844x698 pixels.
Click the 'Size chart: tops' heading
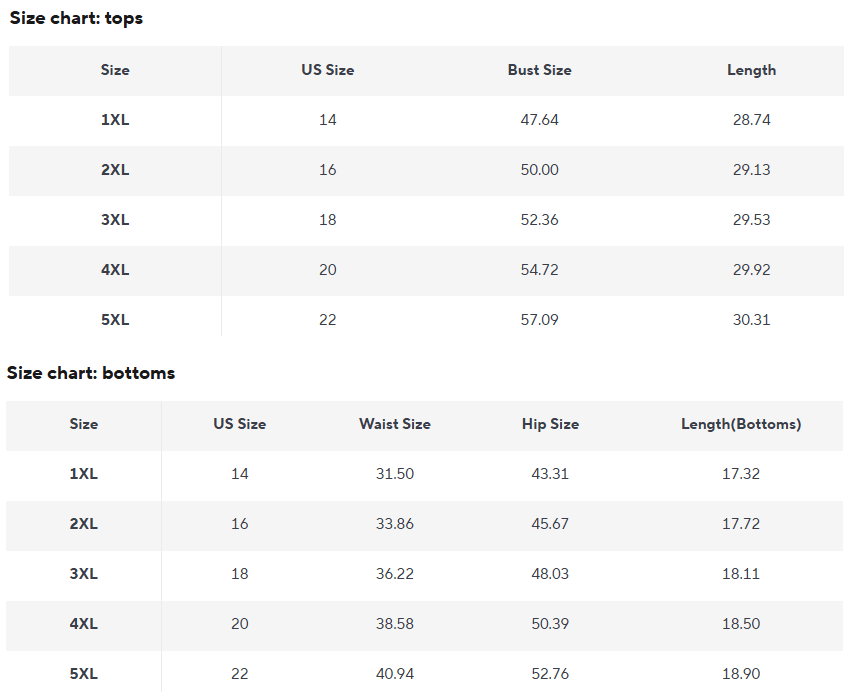pyautogui.click(x=76, y=18)
